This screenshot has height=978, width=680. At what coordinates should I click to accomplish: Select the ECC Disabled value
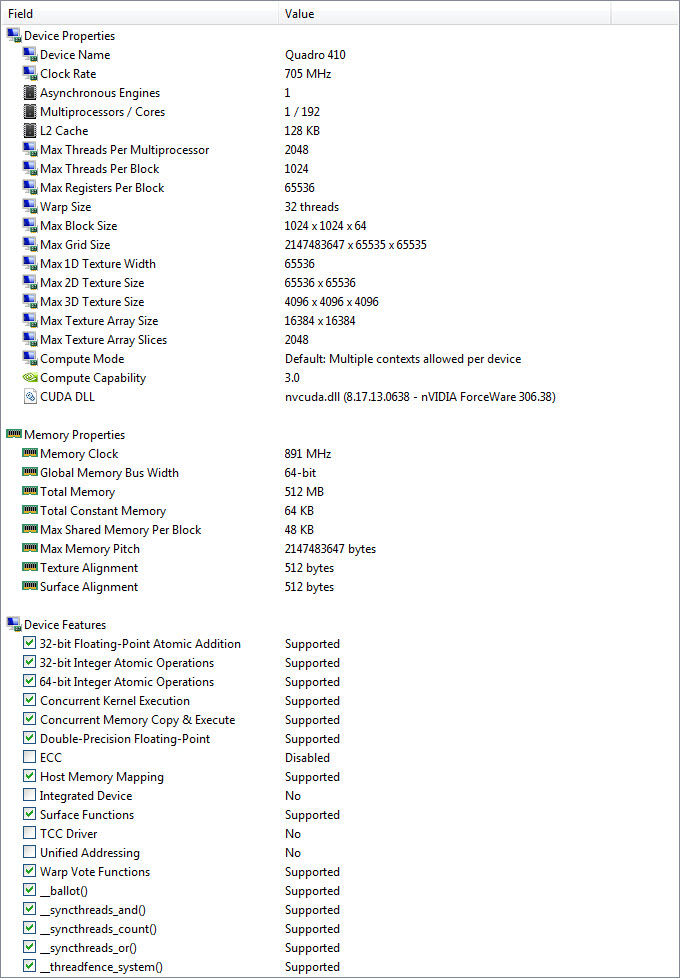308,757
